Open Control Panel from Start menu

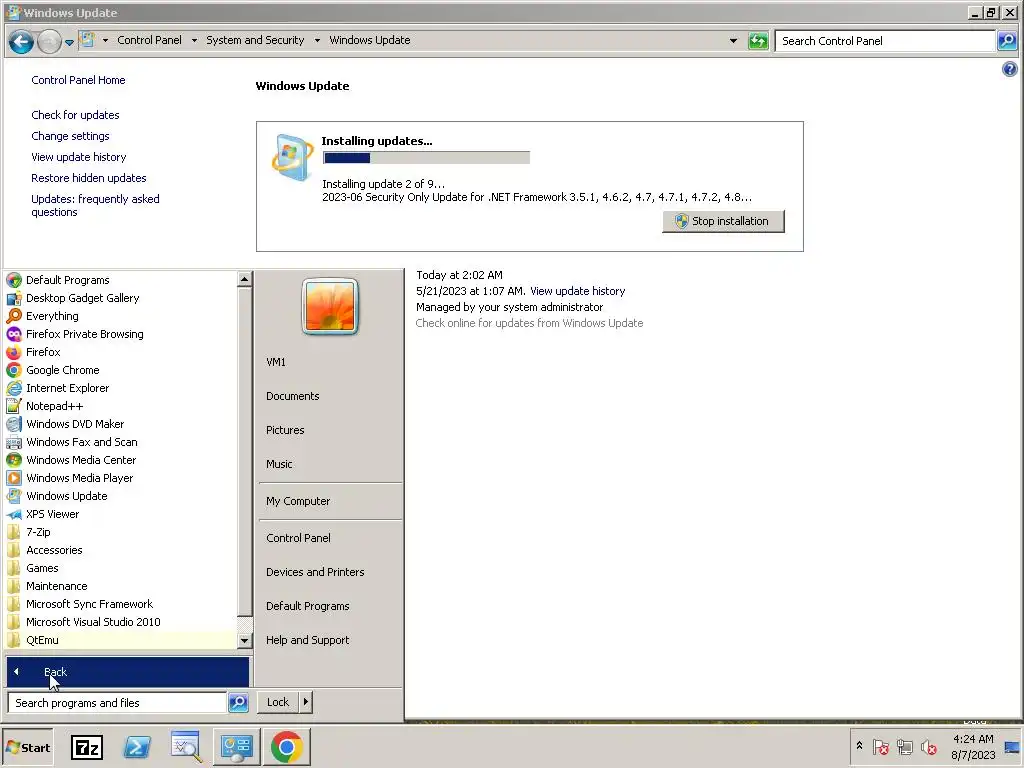pos(298,538)
